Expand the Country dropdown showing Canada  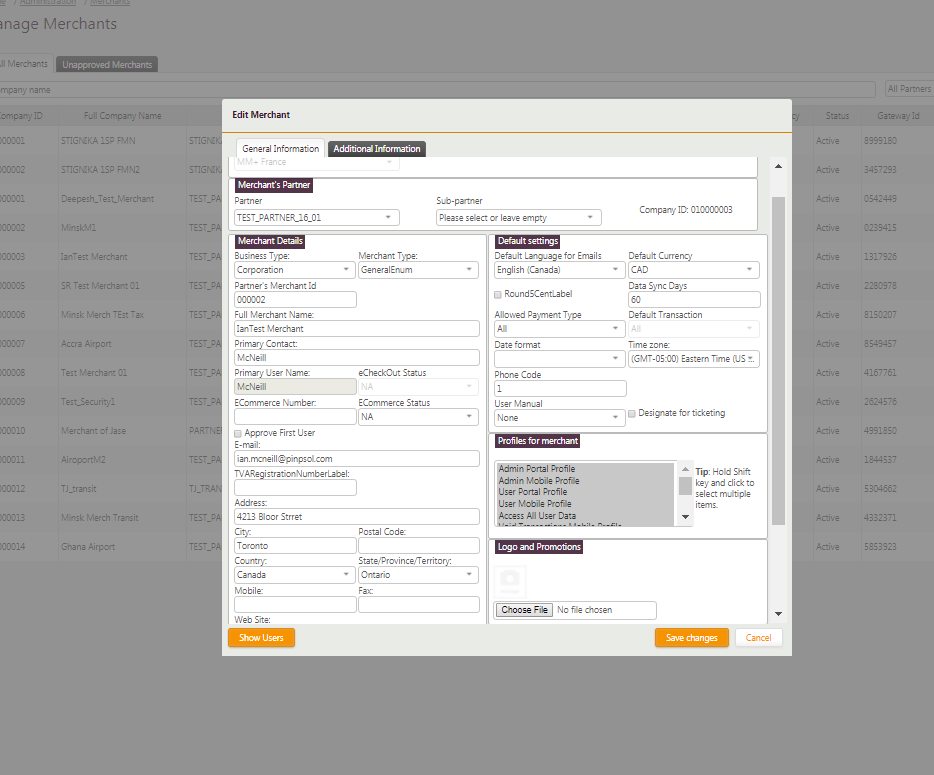295,575
